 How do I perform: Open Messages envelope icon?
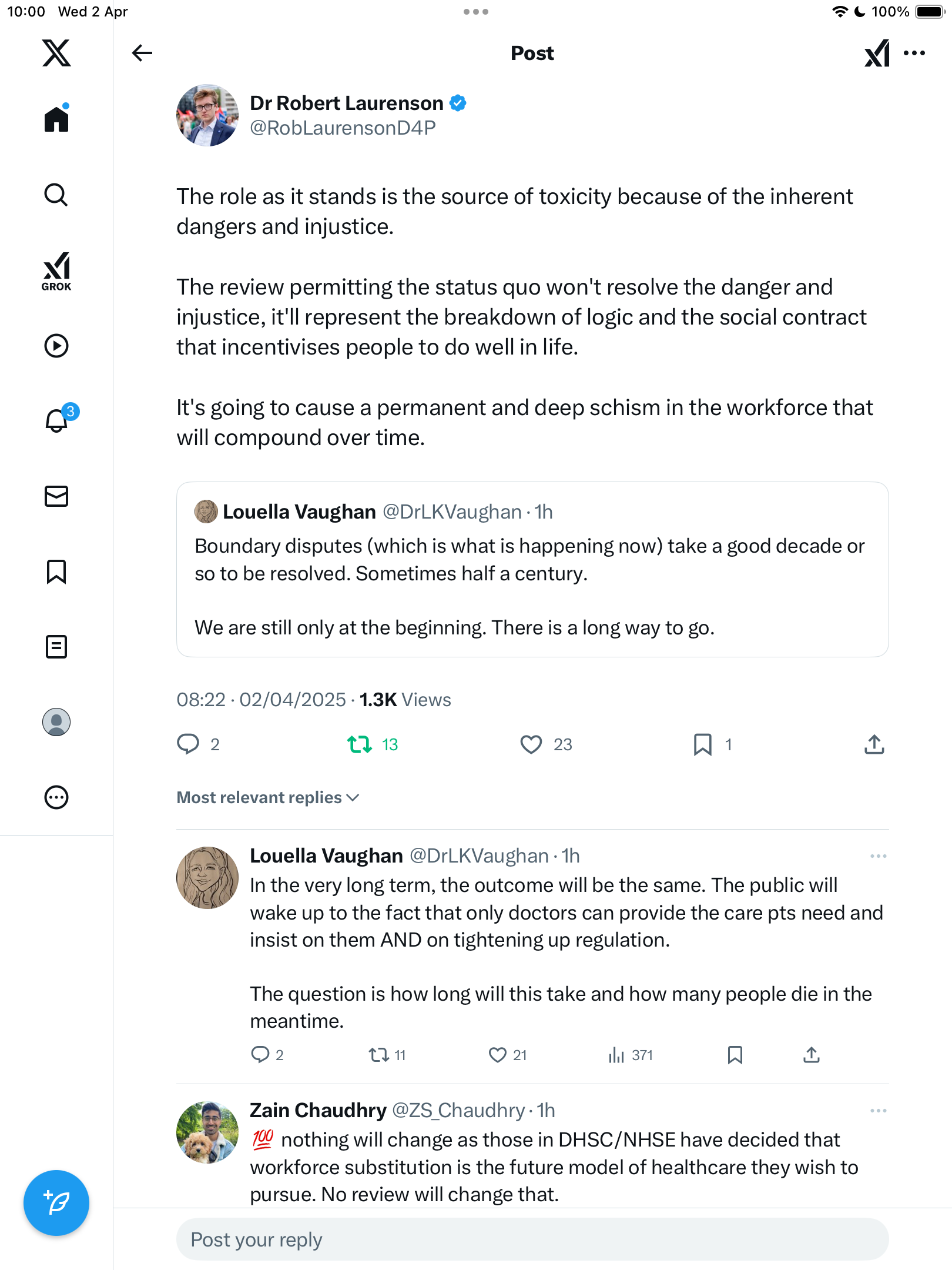(56, 496)
